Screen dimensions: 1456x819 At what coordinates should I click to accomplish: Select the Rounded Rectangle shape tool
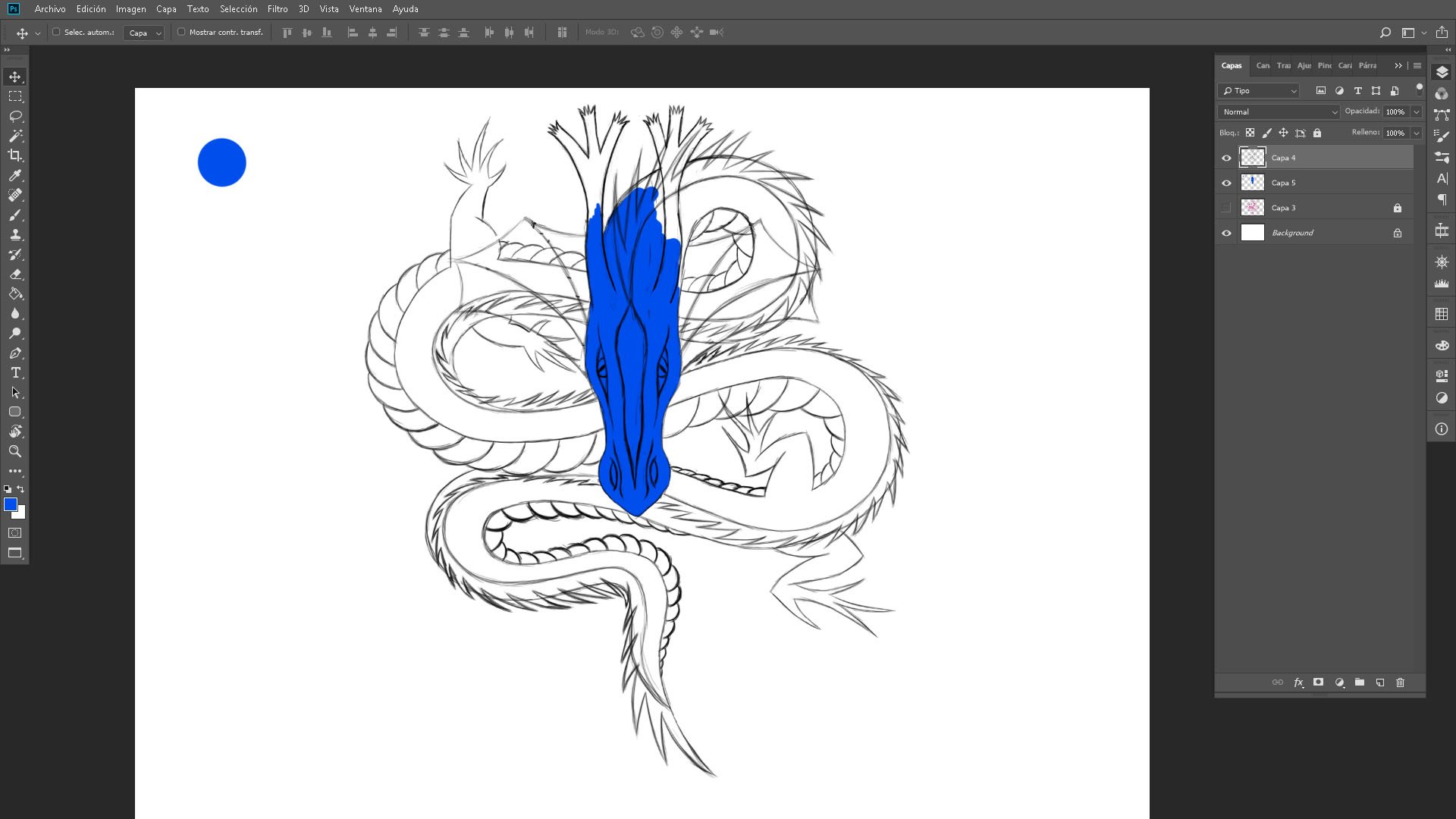(x=15, y=412)
